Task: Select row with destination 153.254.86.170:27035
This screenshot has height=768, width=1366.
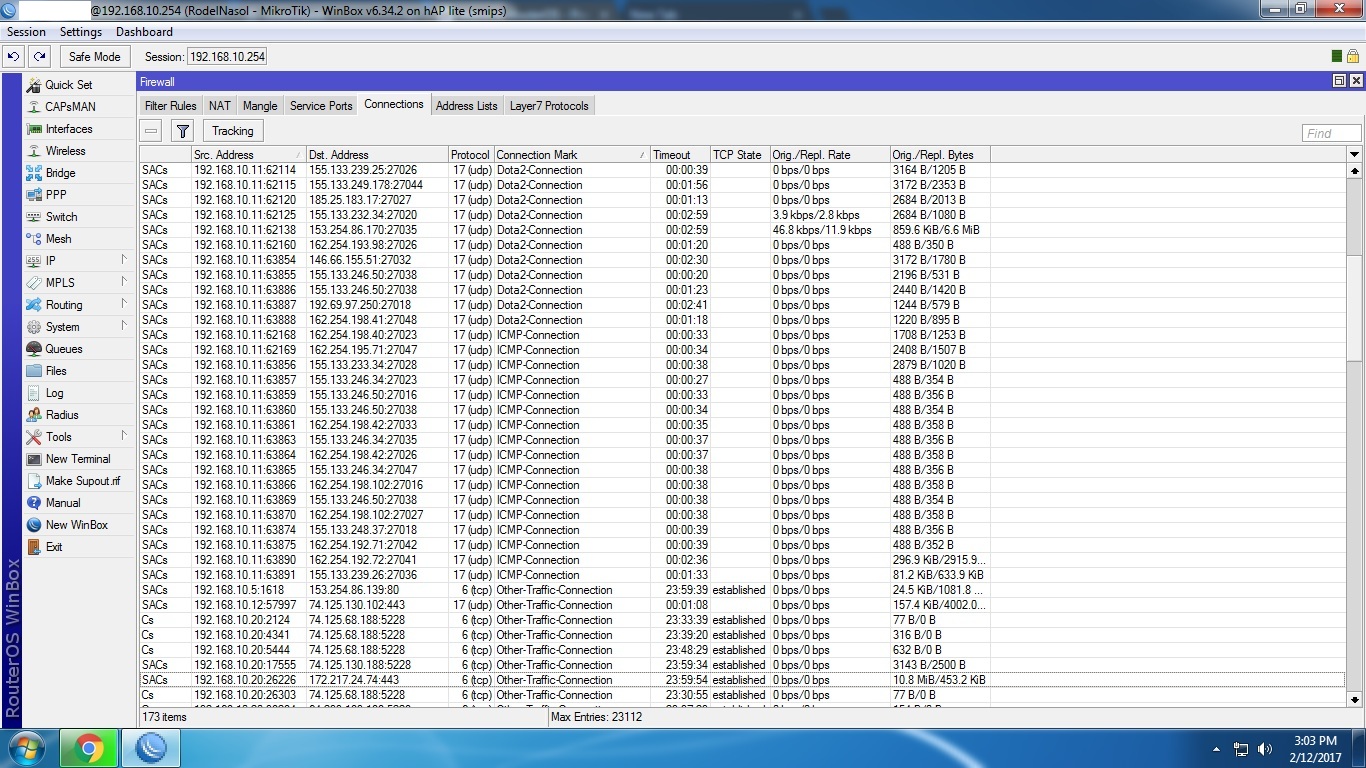Action: coord(741,230)
